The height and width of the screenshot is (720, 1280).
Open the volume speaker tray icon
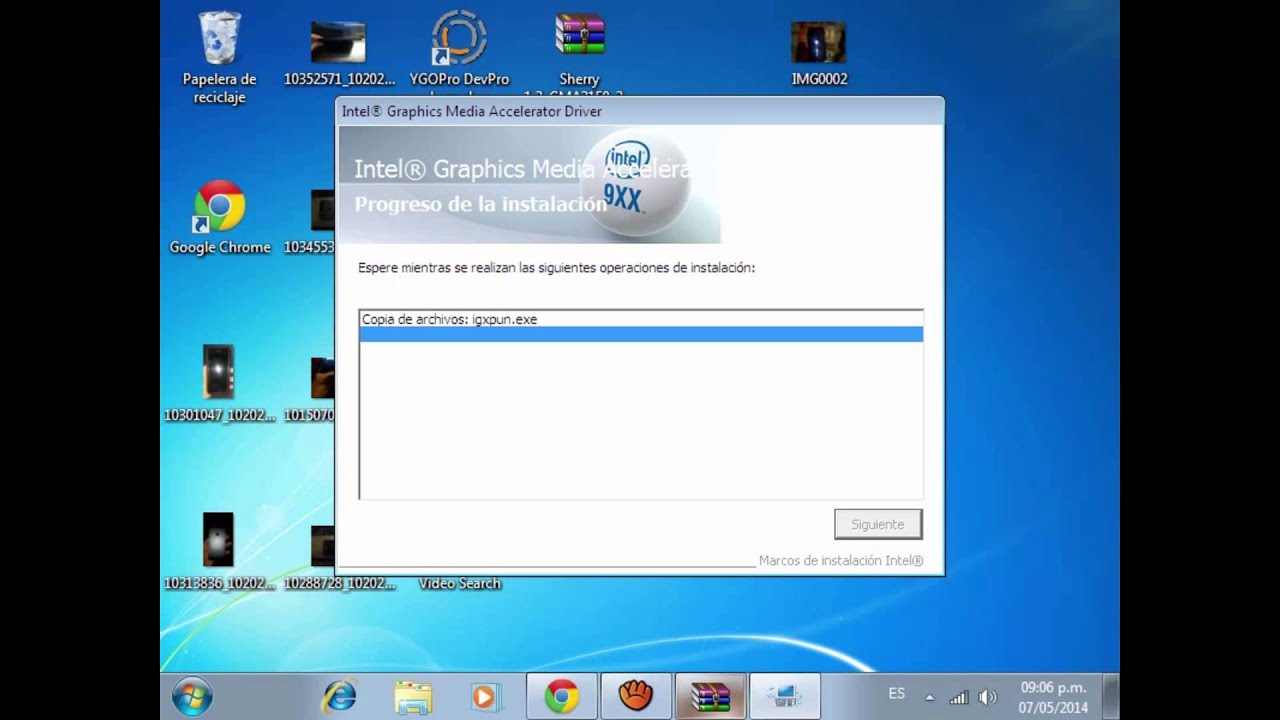[x=988, y=697]
